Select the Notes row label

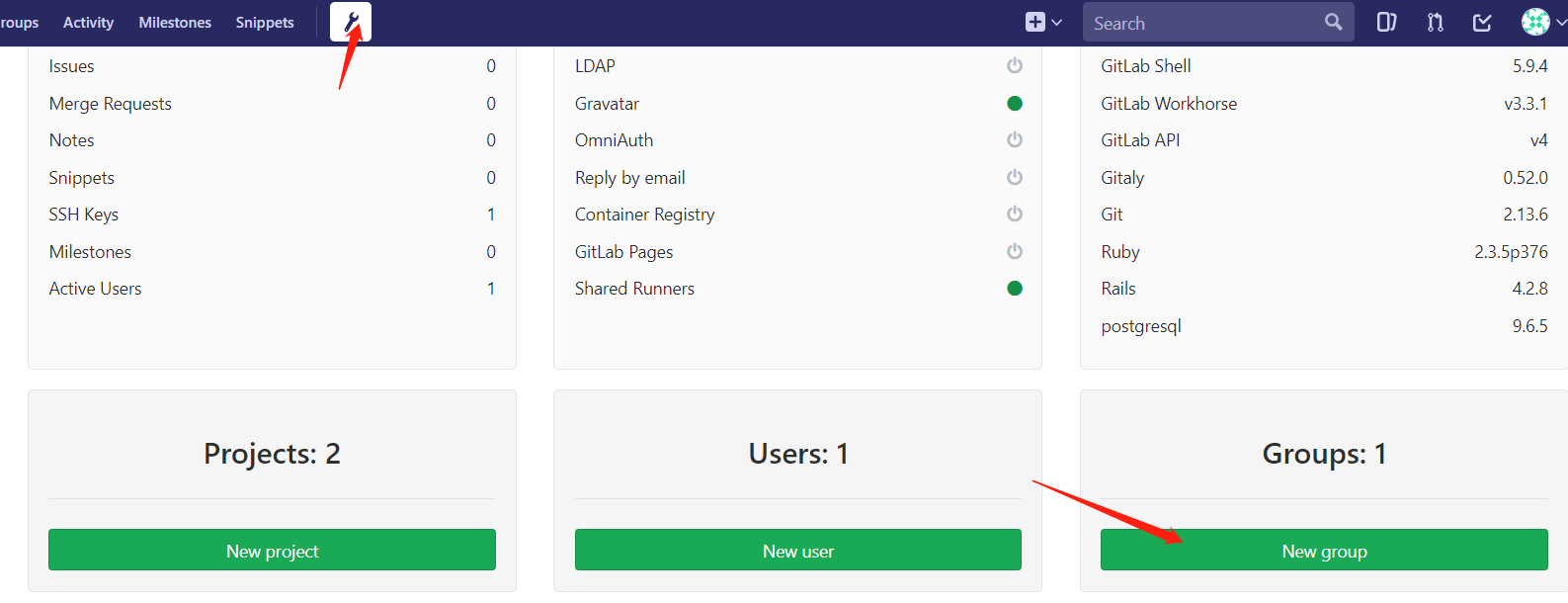(x=72, y=140)
